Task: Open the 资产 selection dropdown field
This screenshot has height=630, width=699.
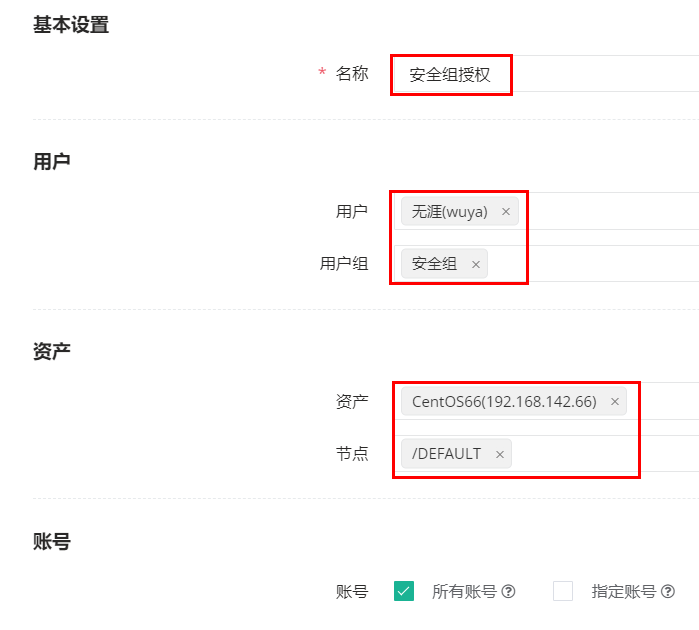Action: 546,401
